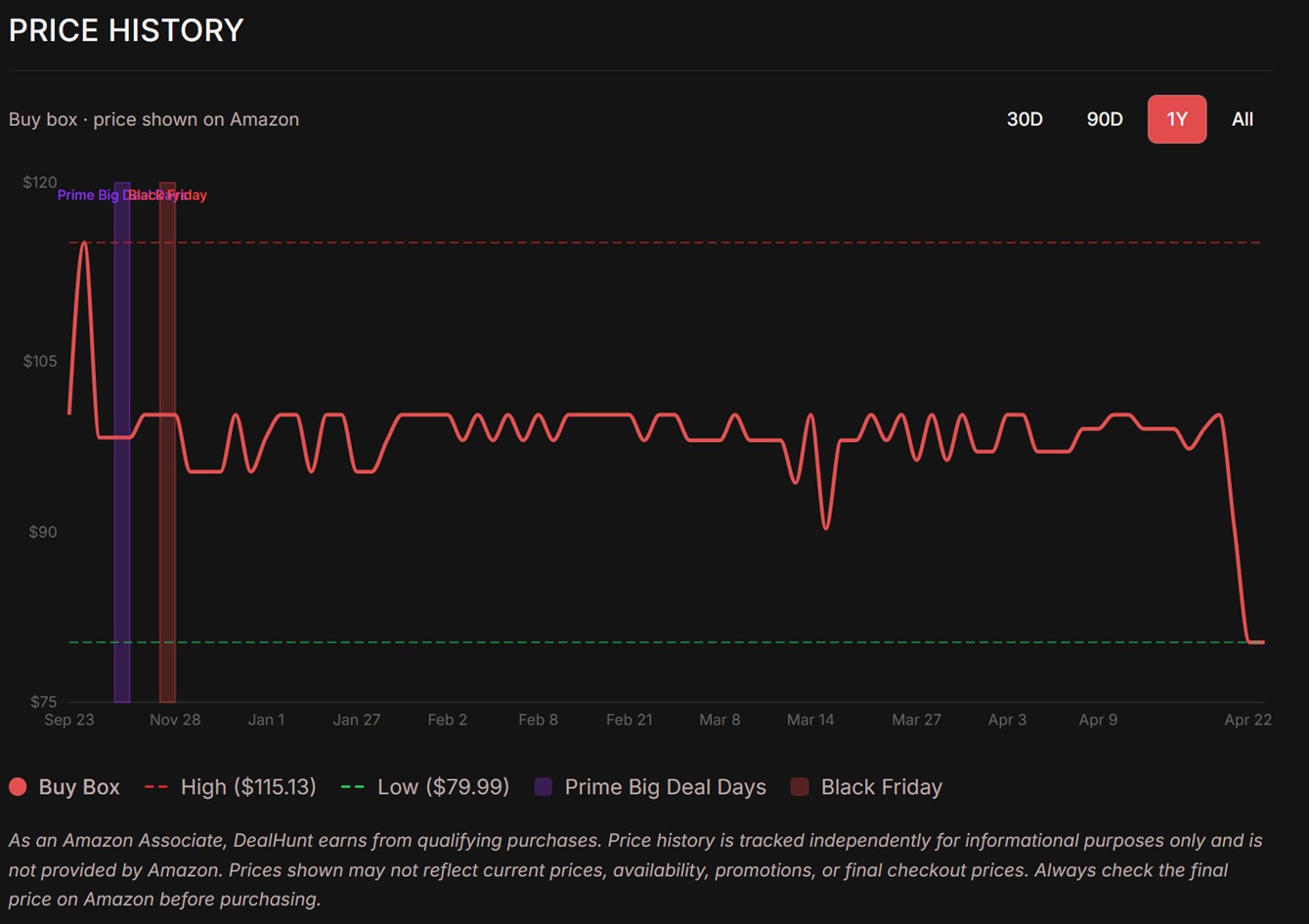This screenshot has height=924, width=1309.
Task: Click the $75 y-axis label
Action: (43, 702)
